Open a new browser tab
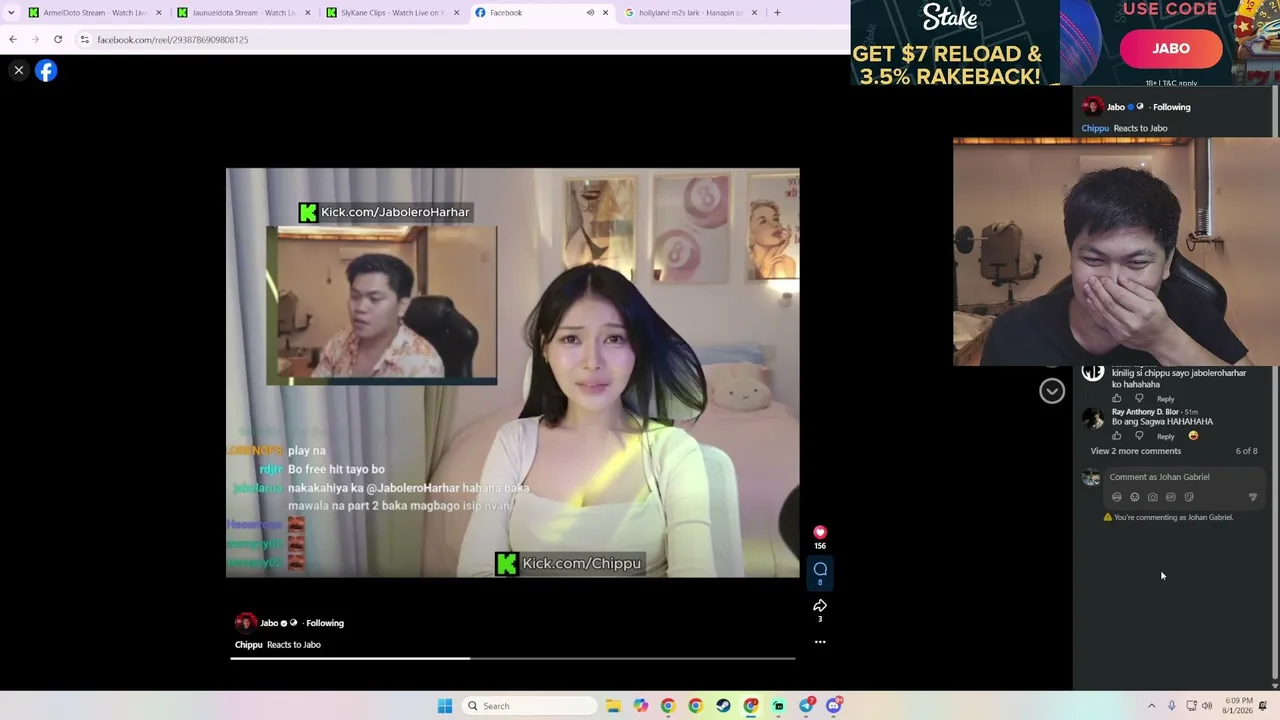The height and width of the screenshot is (720, 1280). click(x=777, y=13)
